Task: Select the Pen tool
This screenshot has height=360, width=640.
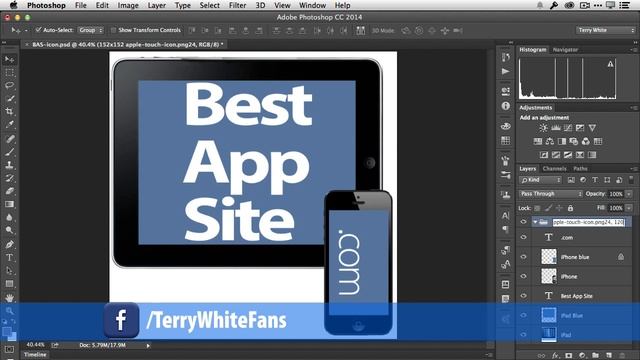Action: click(x=9, y=244)
